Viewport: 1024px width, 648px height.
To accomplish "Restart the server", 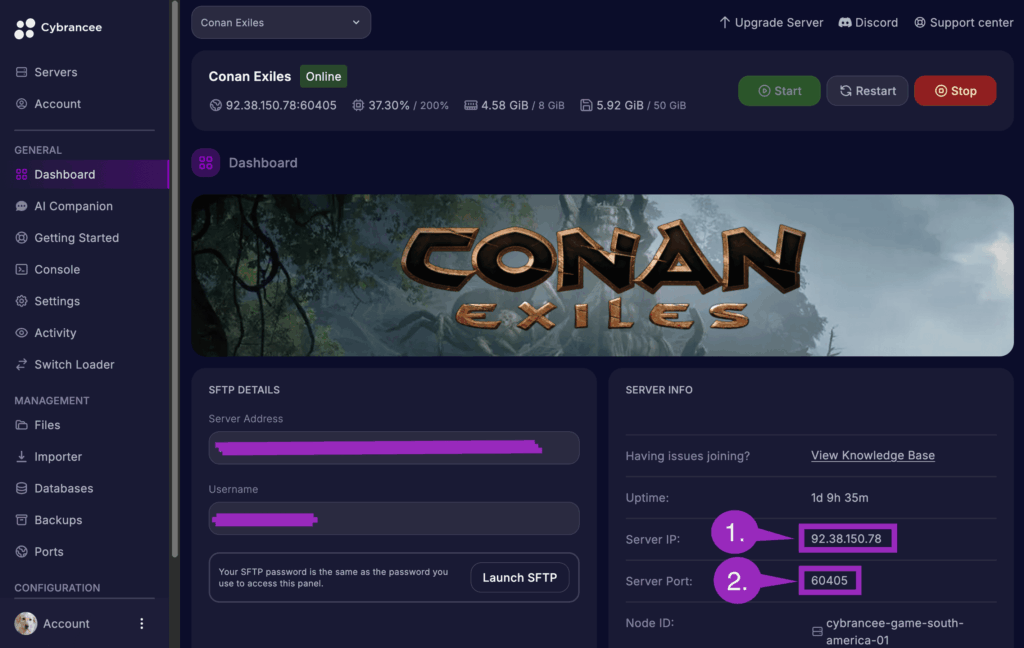I will (867, 91).
